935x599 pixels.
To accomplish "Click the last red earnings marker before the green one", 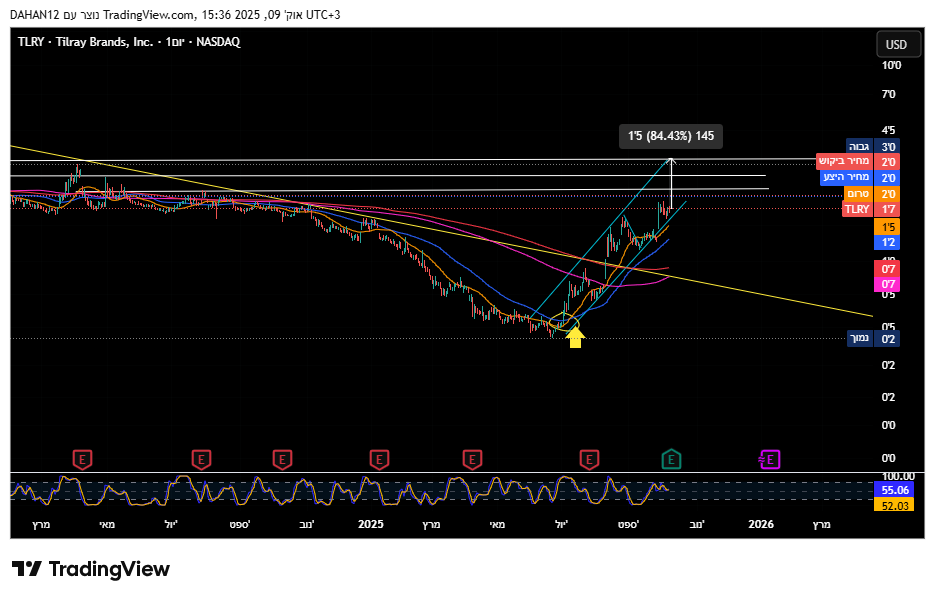I will 589,460.
